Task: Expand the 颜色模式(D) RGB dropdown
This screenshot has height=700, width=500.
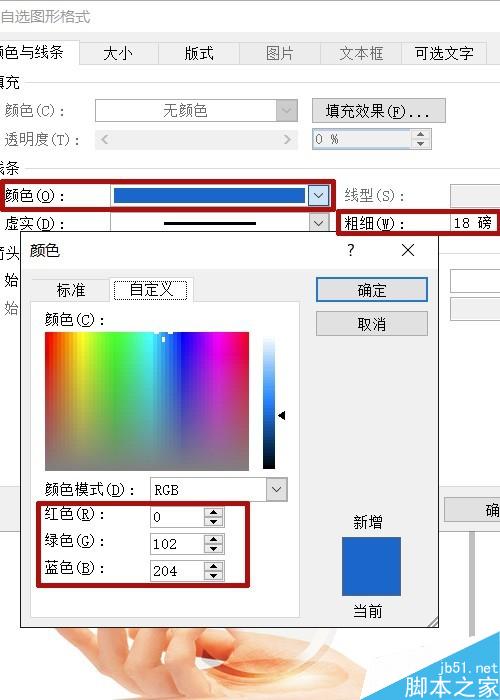Action: (x=276, y=490)
